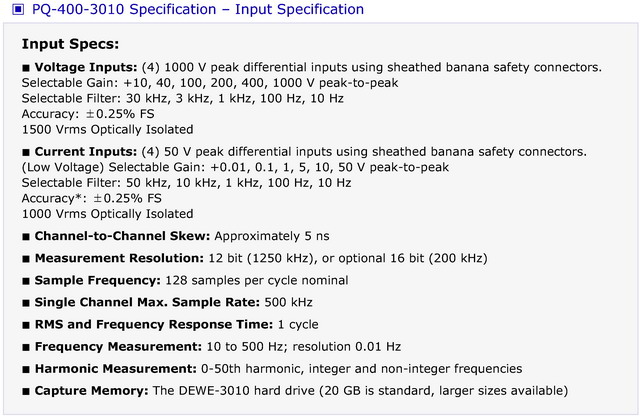640x417 pixels.
Task: Click the Frequency Measurement label
Action: coord(118,347)
